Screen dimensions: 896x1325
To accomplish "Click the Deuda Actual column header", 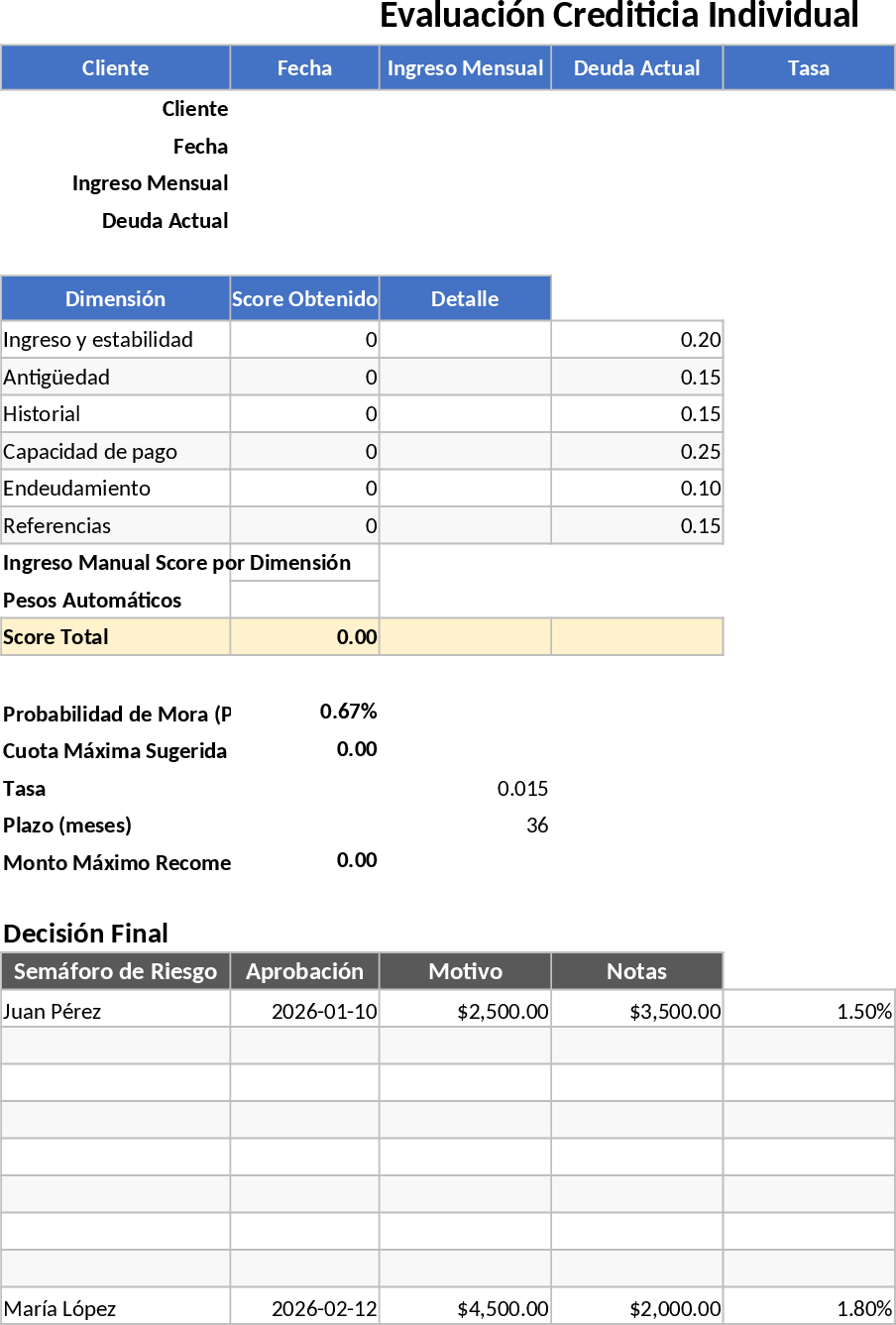I will pos(636,67).
